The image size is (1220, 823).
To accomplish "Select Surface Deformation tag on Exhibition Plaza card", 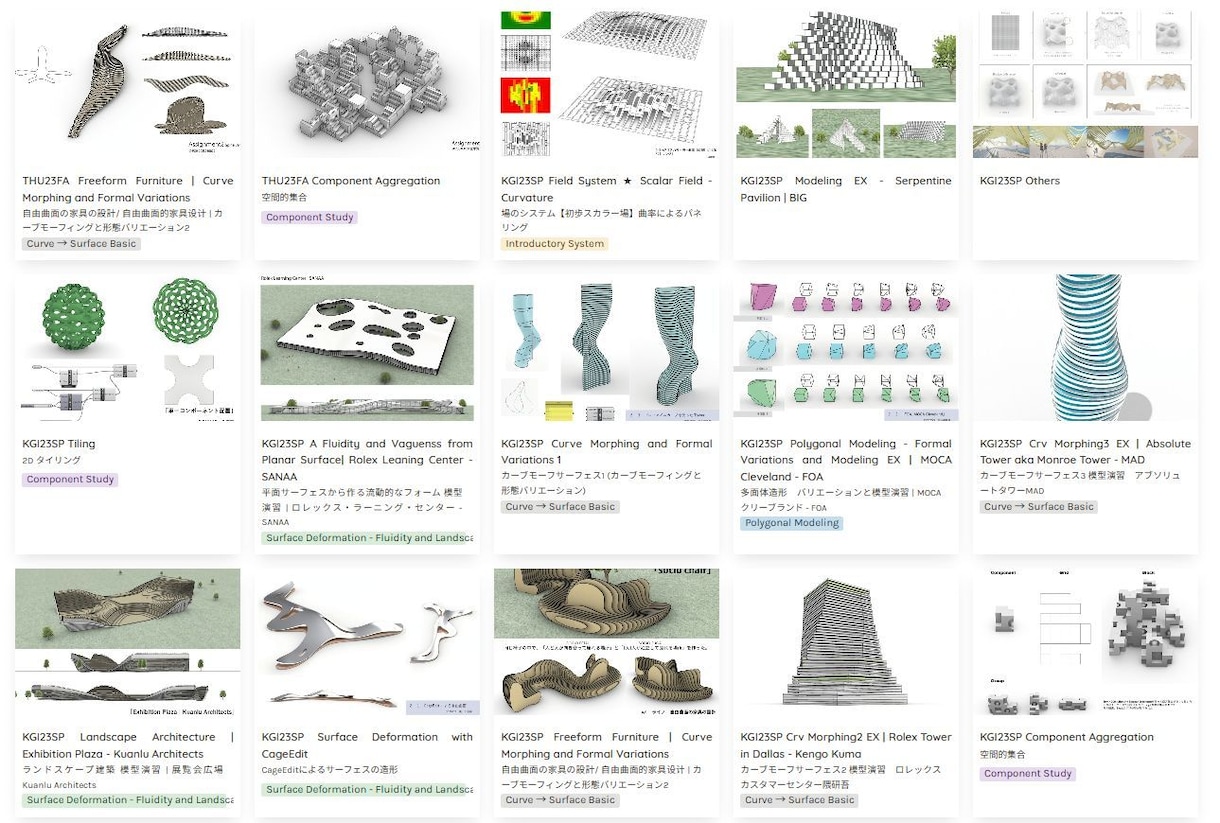I will point(127,800).
